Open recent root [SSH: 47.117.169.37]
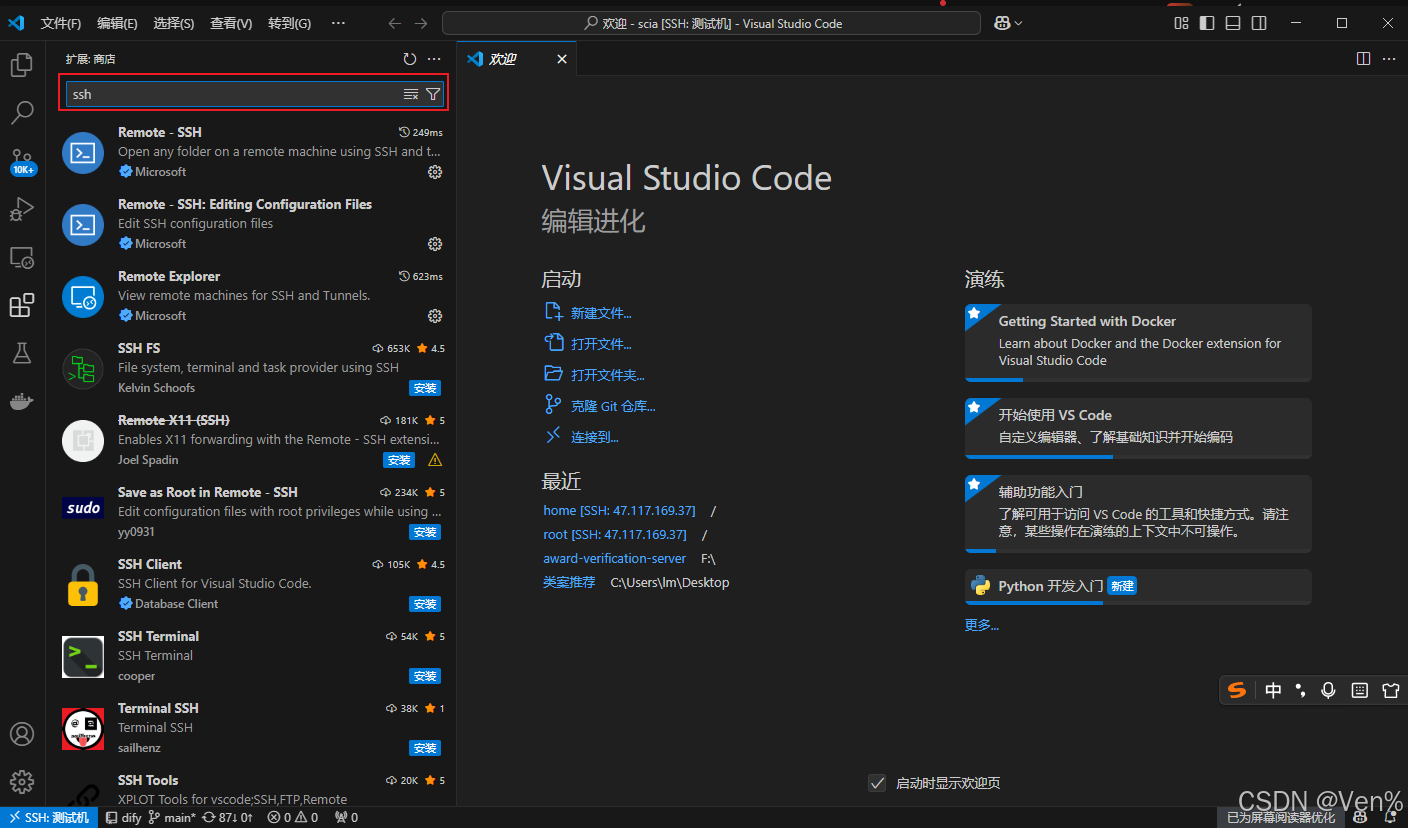Screen dimensions: 1408x828 [x=615, y=535]
